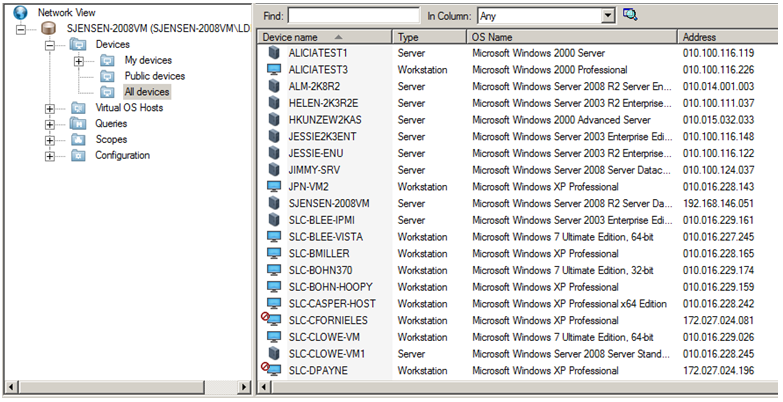Click the Network View globe icon
The image size is (783, 402).
coord(20,13)
